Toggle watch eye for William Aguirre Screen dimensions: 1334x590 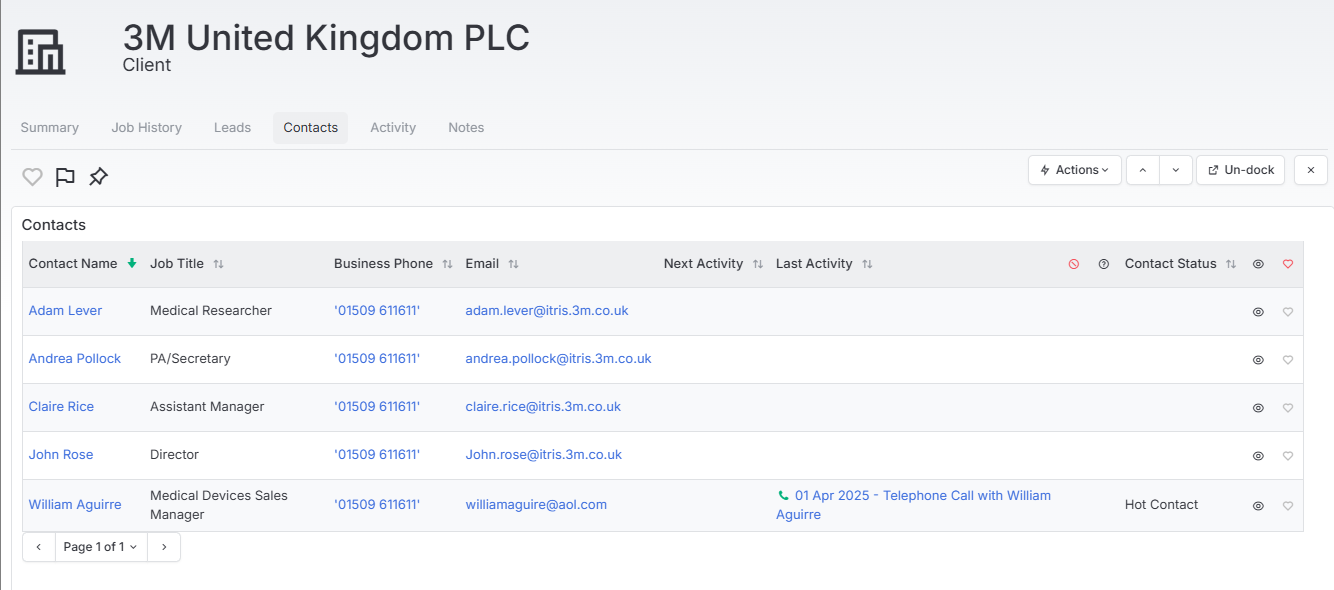[1258, 506]
